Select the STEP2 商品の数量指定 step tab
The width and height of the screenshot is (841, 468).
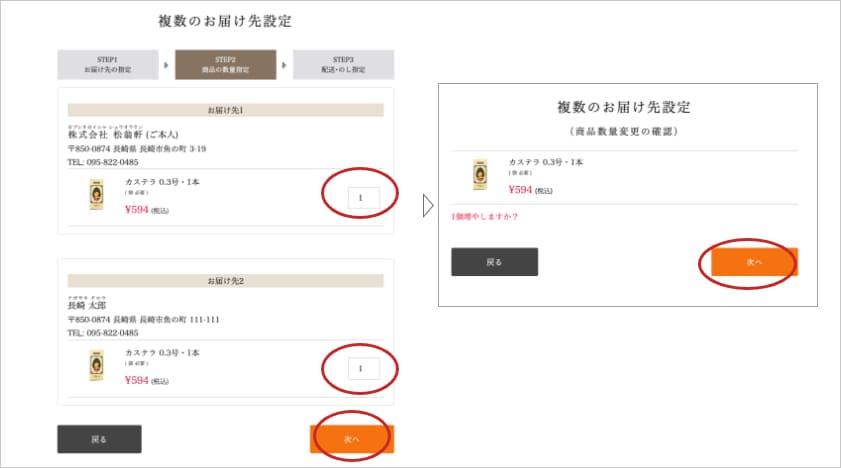pos(226,64)
